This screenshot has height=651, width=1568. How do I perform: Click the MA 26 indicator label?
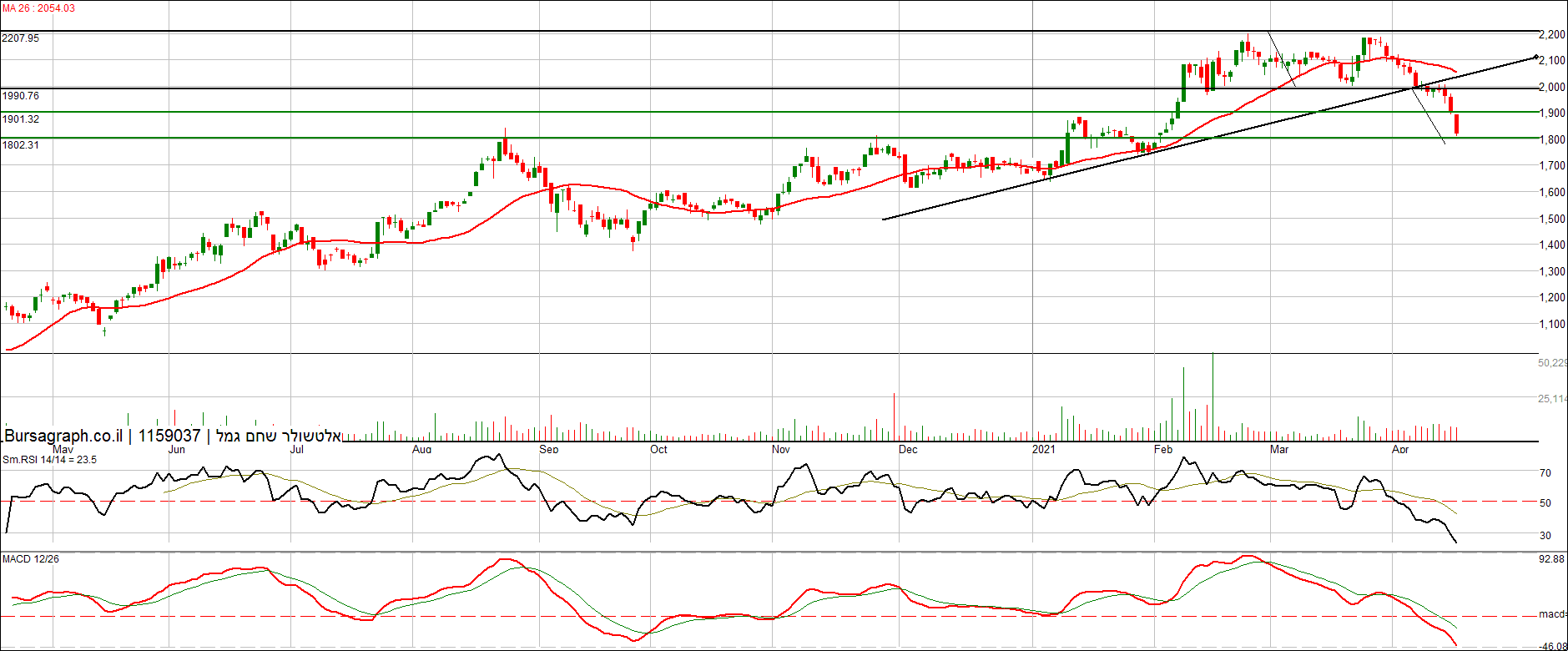(38, 8)
